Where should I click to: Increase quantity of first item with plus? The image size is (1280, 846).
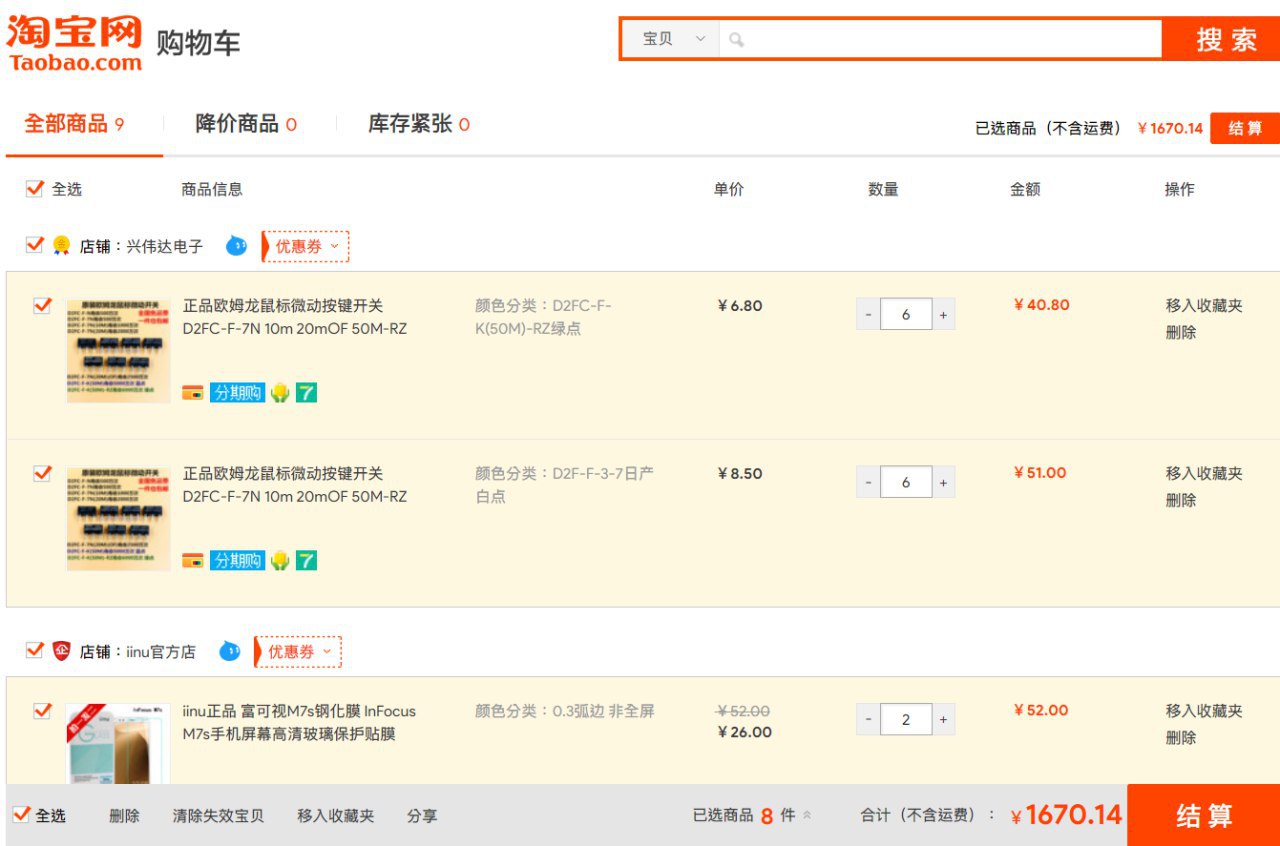click(943, 314)
